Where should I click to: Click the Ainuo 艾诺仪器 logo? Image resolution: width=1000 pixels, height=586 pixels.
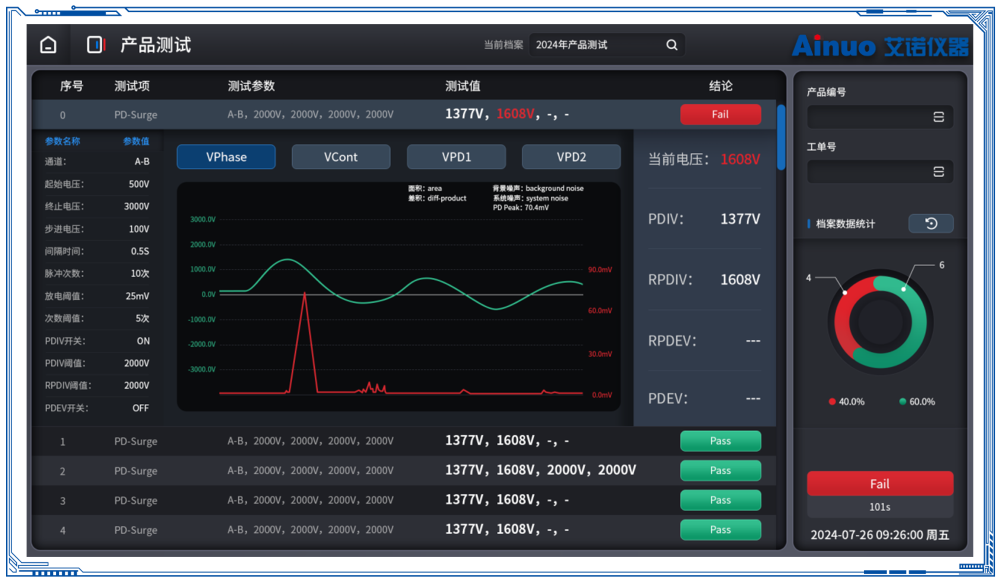pos(880,46)
